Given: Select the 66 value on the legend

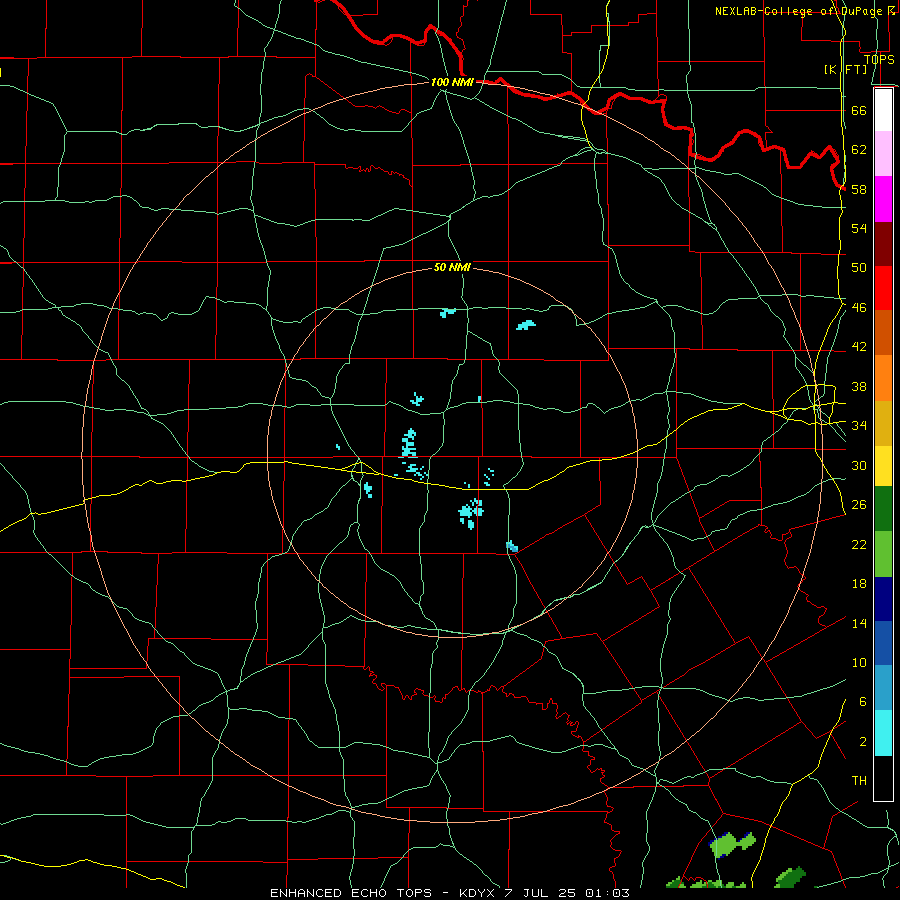Looking at the screenshot, I should point(859,110).
